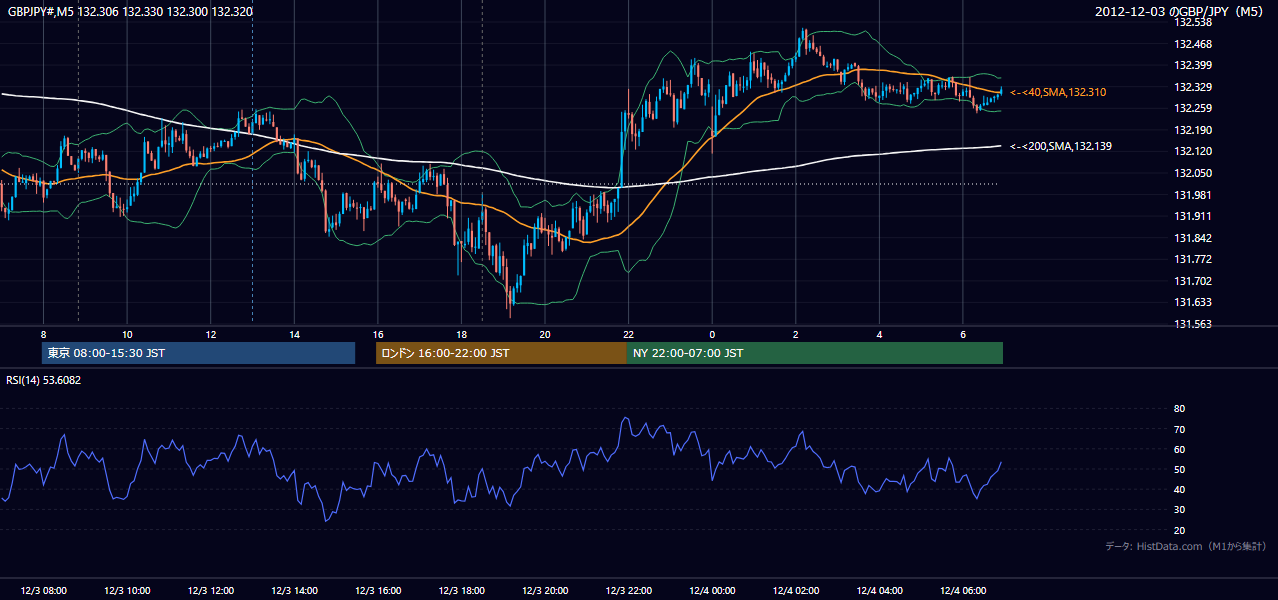Image resolution: width=1278 pixels, height=600 pixels.
Task: Click the 12/3 18:00 time label
Action: pyautogui.click(x=462, y=590)
